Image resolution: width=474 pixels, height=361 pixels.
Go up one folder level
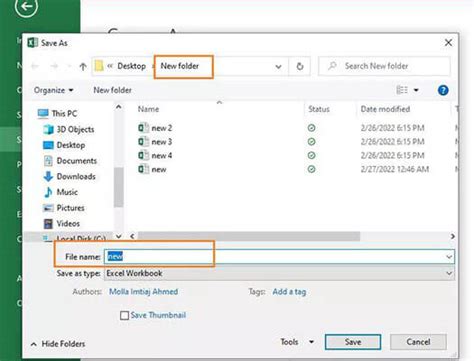pyautogui.click(x=83, y=66)
